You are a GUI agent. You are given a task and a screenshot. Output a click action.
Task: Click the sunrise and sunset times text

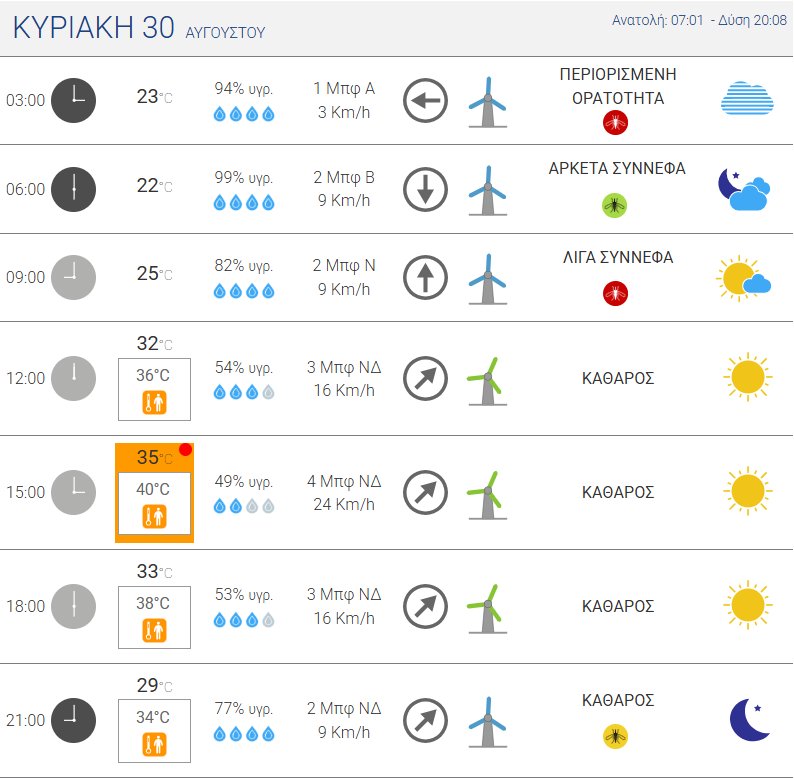point(699,20)
